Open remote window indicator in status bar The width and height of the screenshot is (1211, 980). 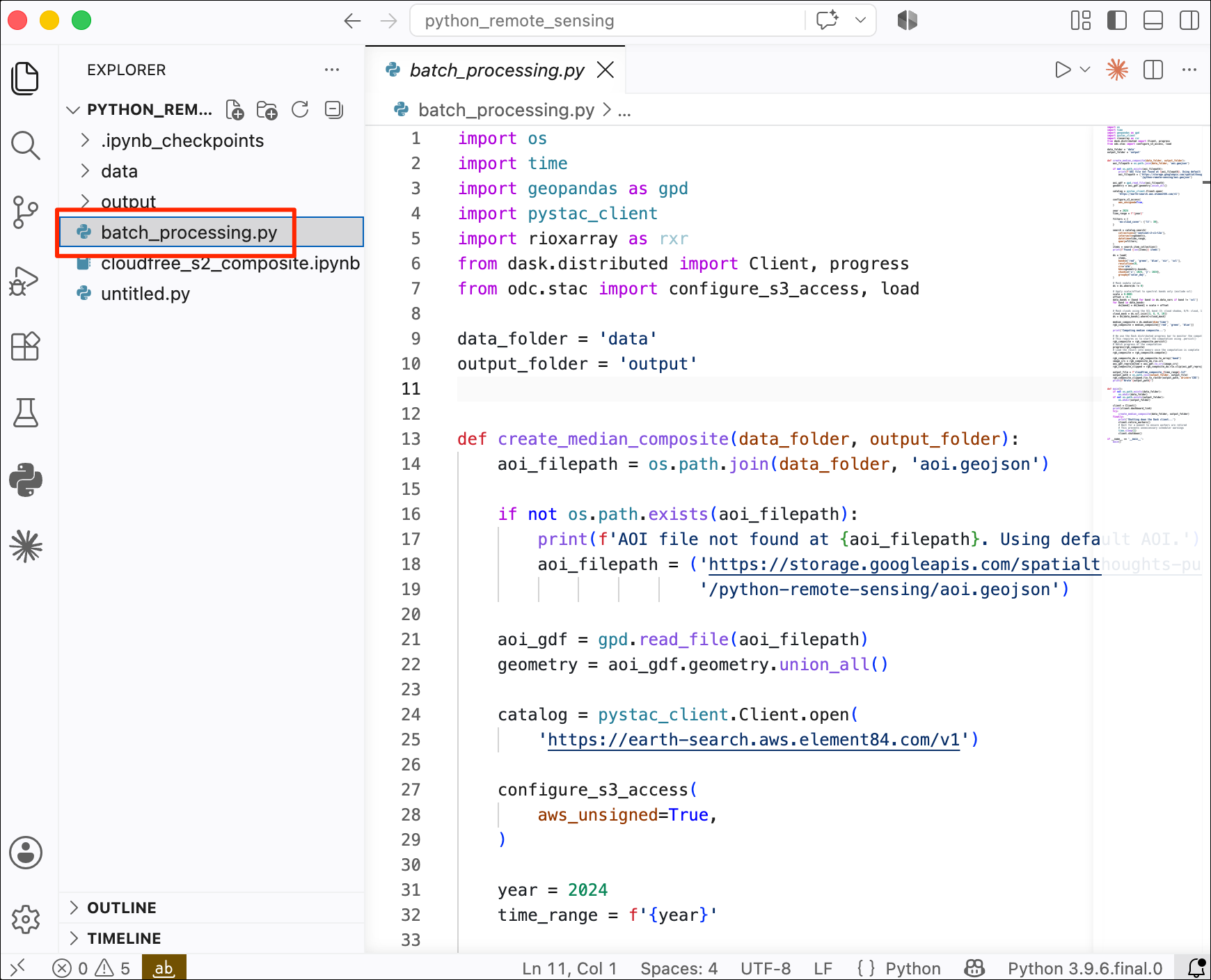tap(18, 967)
